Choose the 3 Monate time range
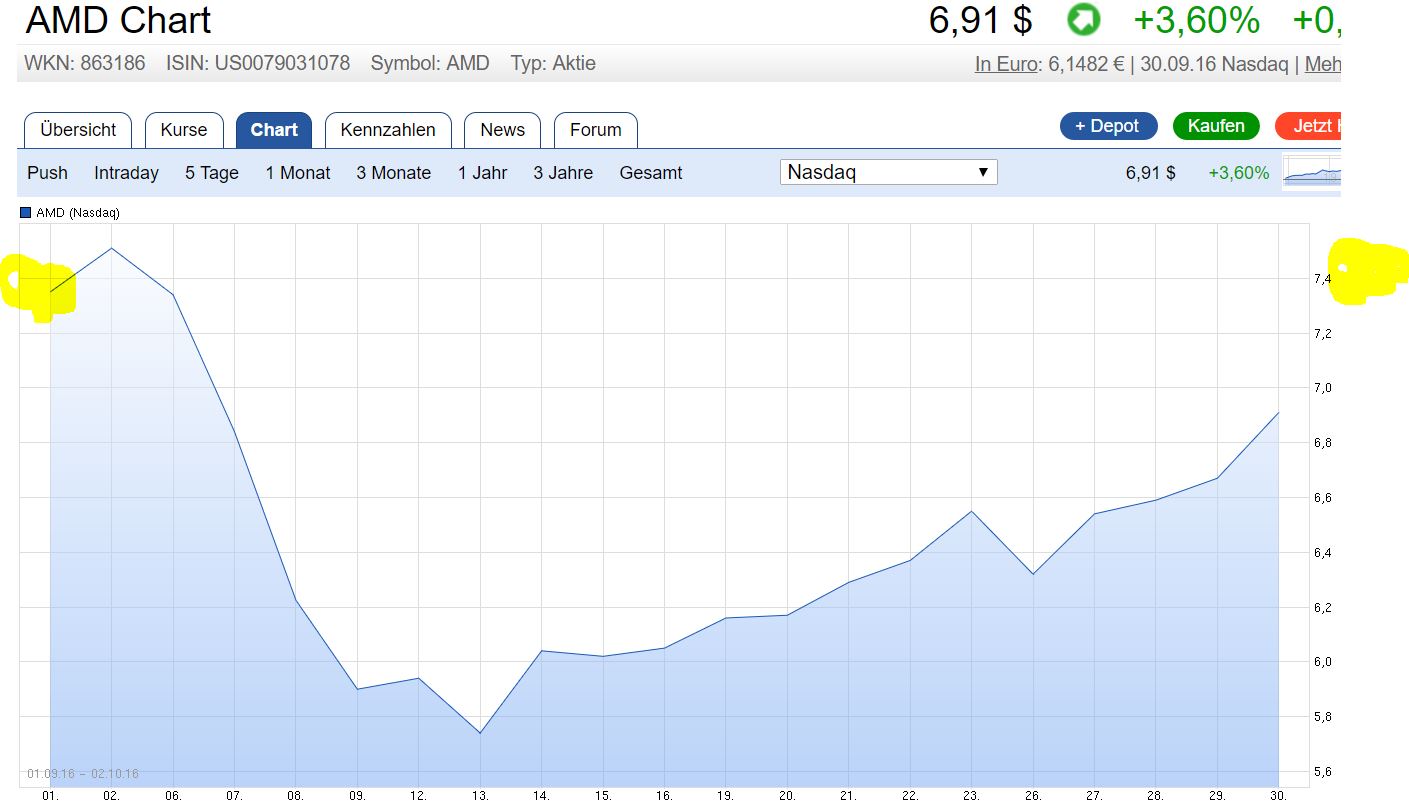 (x=393, y=173)
